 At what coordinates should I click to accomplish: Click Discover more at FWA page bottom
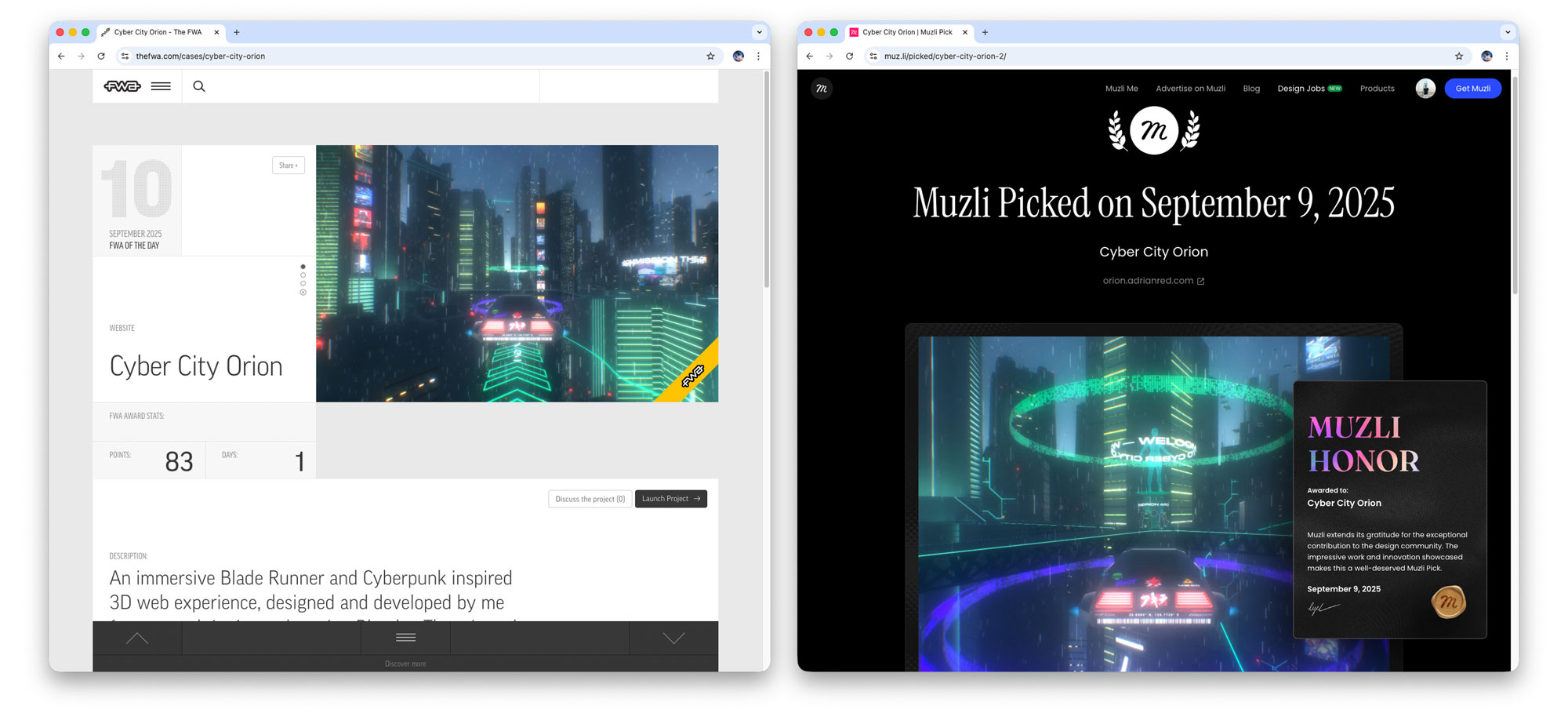405,664
